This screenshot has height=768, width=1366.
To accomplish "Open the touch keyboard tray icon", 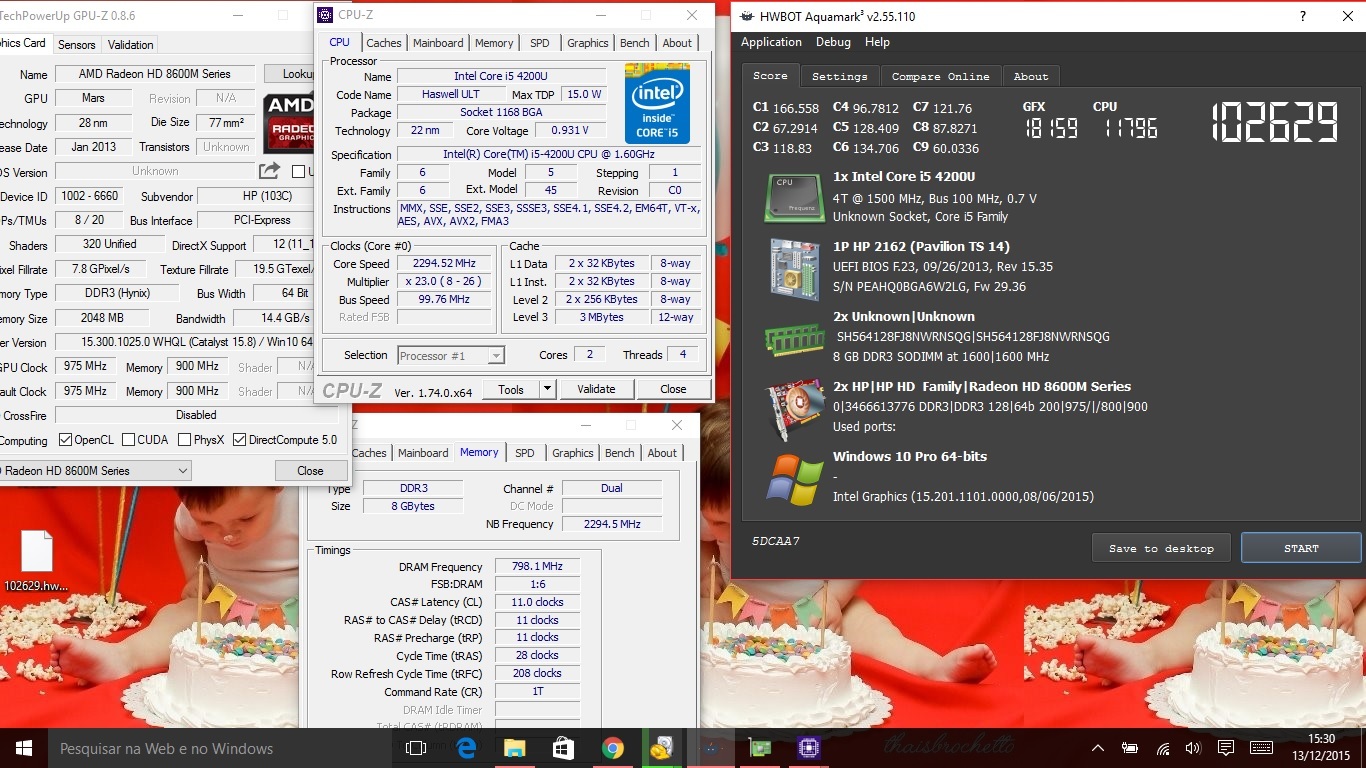I will 1261,748.
